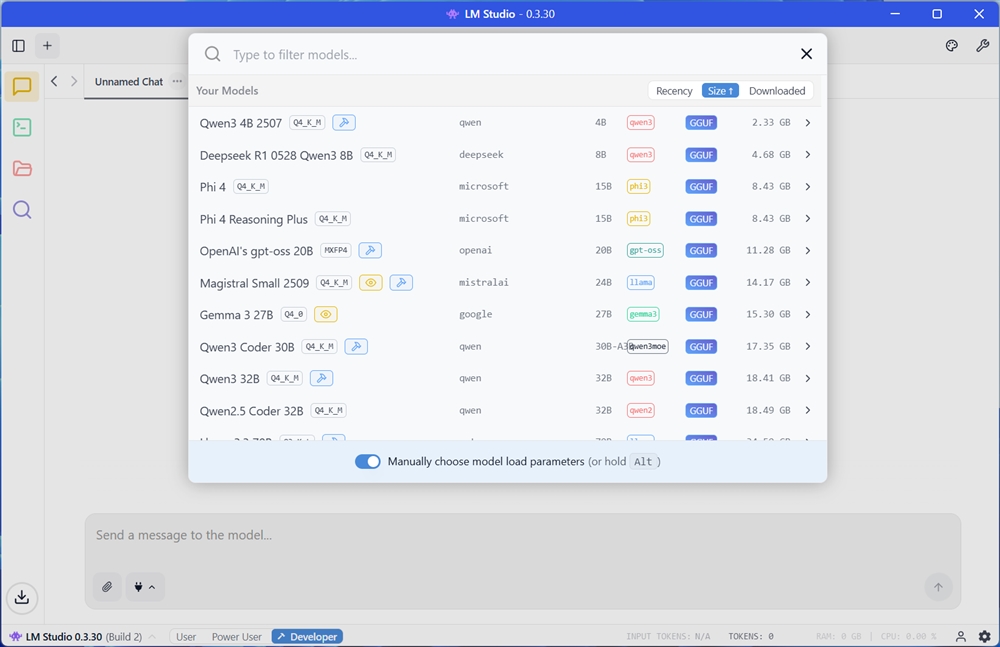Click the attach file paperclip icon

[107, 587]
